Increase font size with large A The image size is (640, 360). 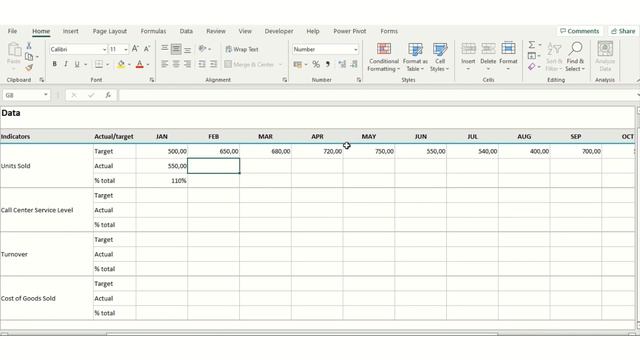click(135, 49)
